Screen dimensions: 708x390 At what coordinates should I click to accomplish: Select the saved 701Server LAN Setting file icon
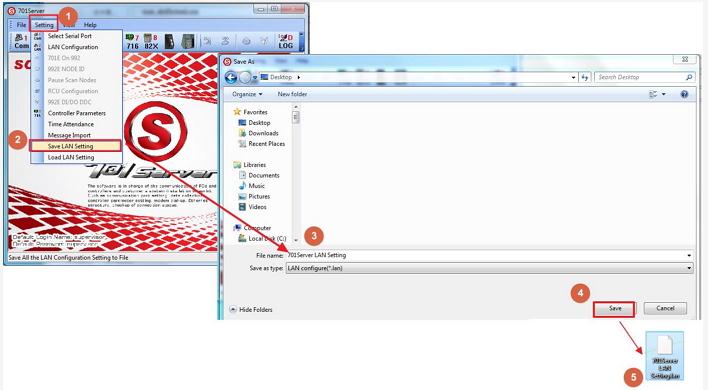click(665, 356)
